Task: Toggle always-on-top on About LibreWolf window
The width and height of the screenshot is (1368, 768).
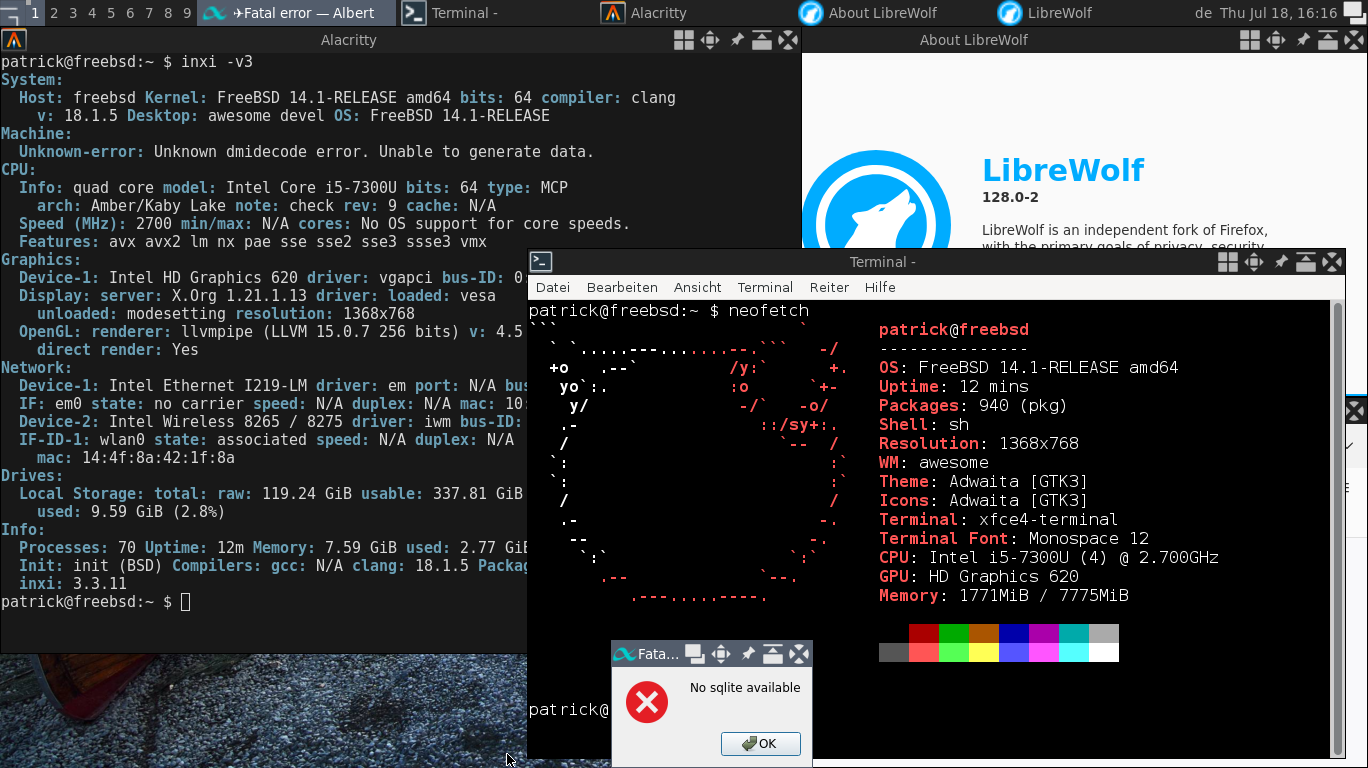Action: pyautogui.click(x=1328, y=40)
